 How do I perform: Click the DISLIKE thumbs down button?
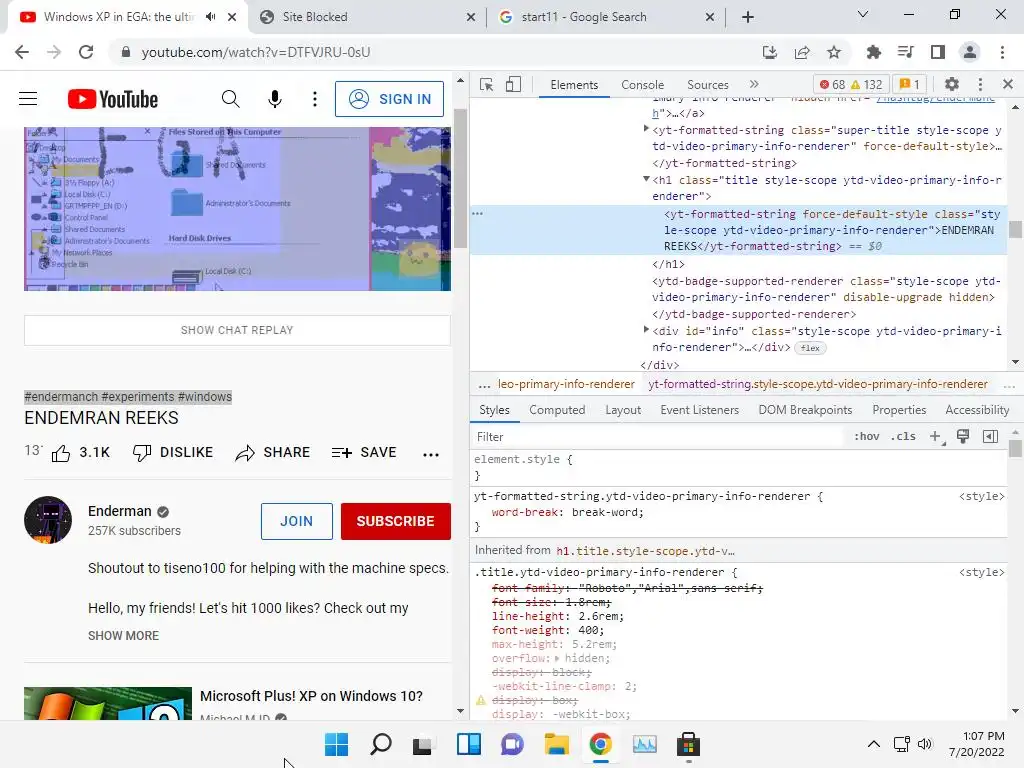coord(173,453)
